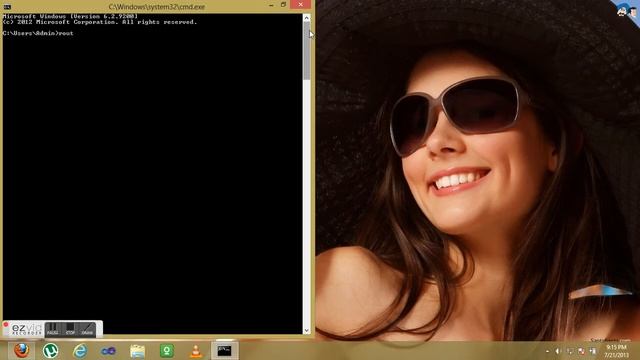
Task: Click the 'Microsoft Windows [Version 6.2.9200]' line
Action: coord(70,16)
